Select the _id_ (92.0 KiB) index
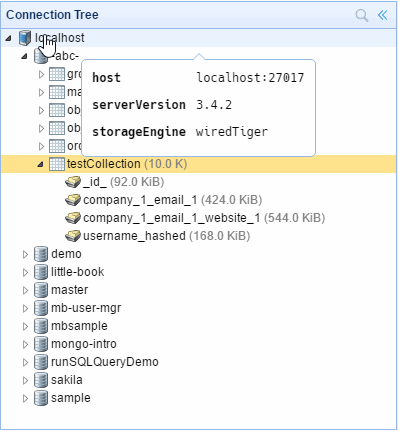Viewport: 398px width, 433px height. [x=123, y=182]
